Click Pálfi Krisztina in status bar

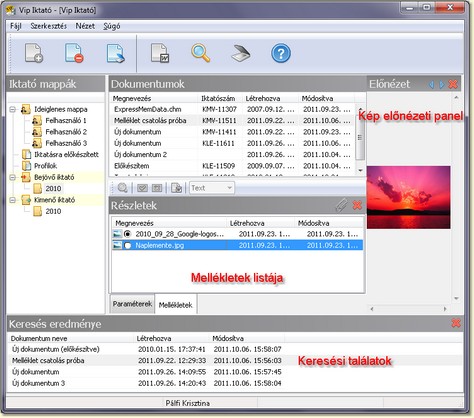coord(188,403)
